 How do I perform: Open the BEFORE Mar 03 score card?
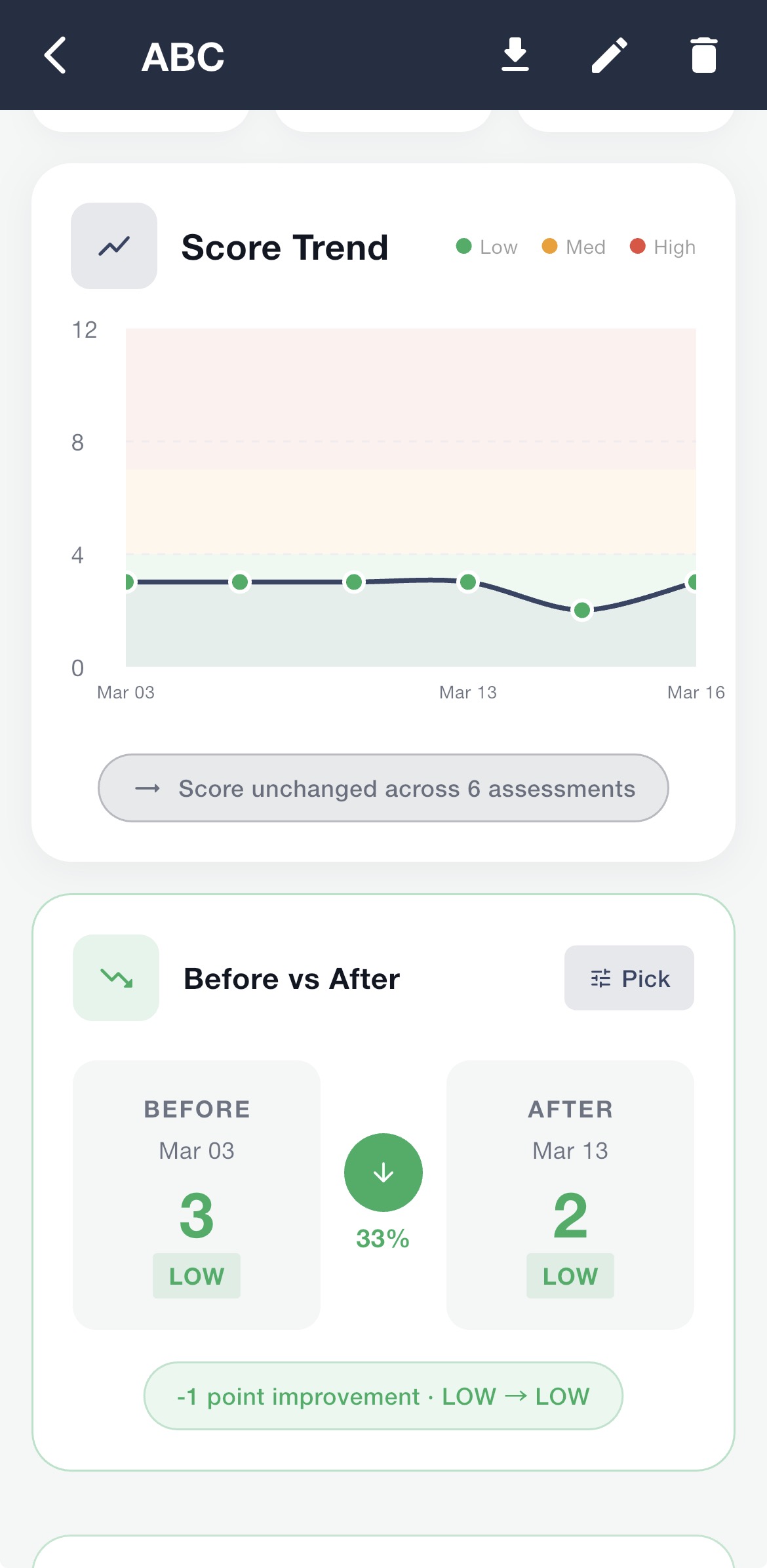(197, 1195)
